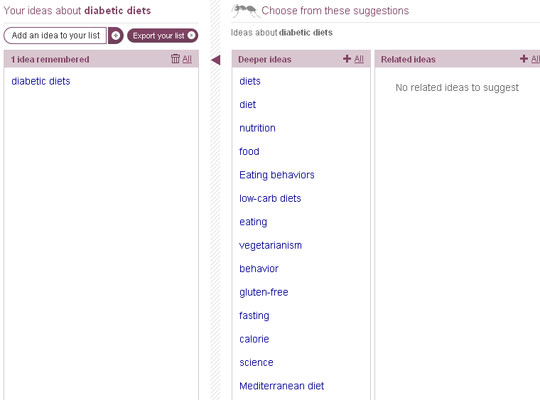Select the gluten-free idea
Image resolution: width=540 pixels, height=400 pixels.
[x=264, y=292]
